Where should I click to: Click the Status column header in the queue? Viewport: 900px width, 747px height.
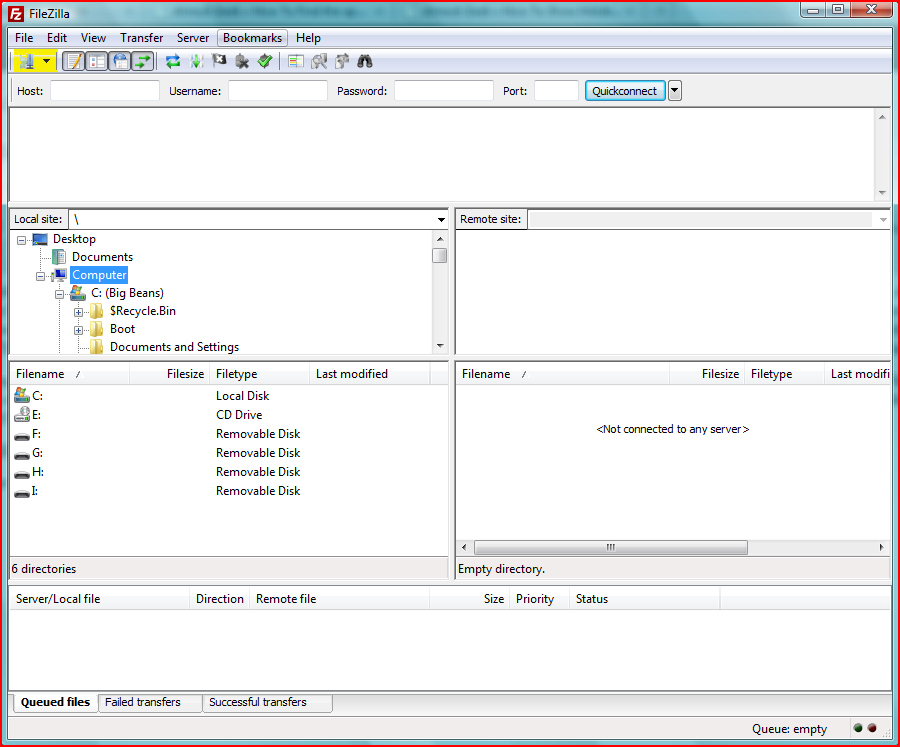pyautogui.click(x=645, y=599)
